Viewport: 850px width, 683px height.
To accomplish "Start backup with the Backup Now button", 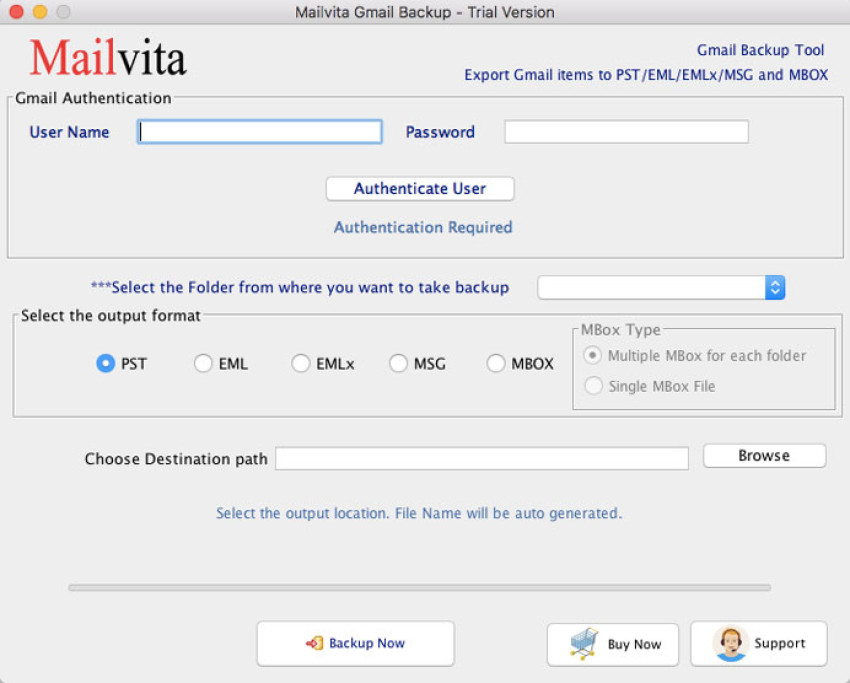I will (355, 644).
